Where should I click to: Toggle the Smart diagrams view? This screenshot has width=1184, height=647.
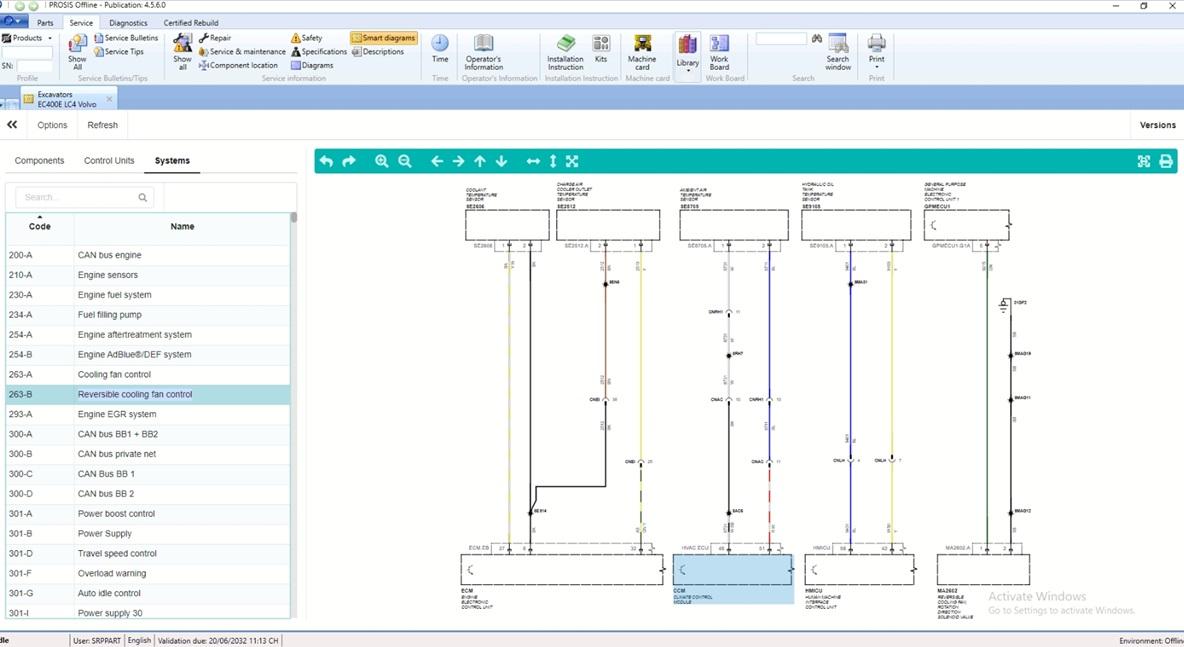pyautogui.click(x=384, y=38)
